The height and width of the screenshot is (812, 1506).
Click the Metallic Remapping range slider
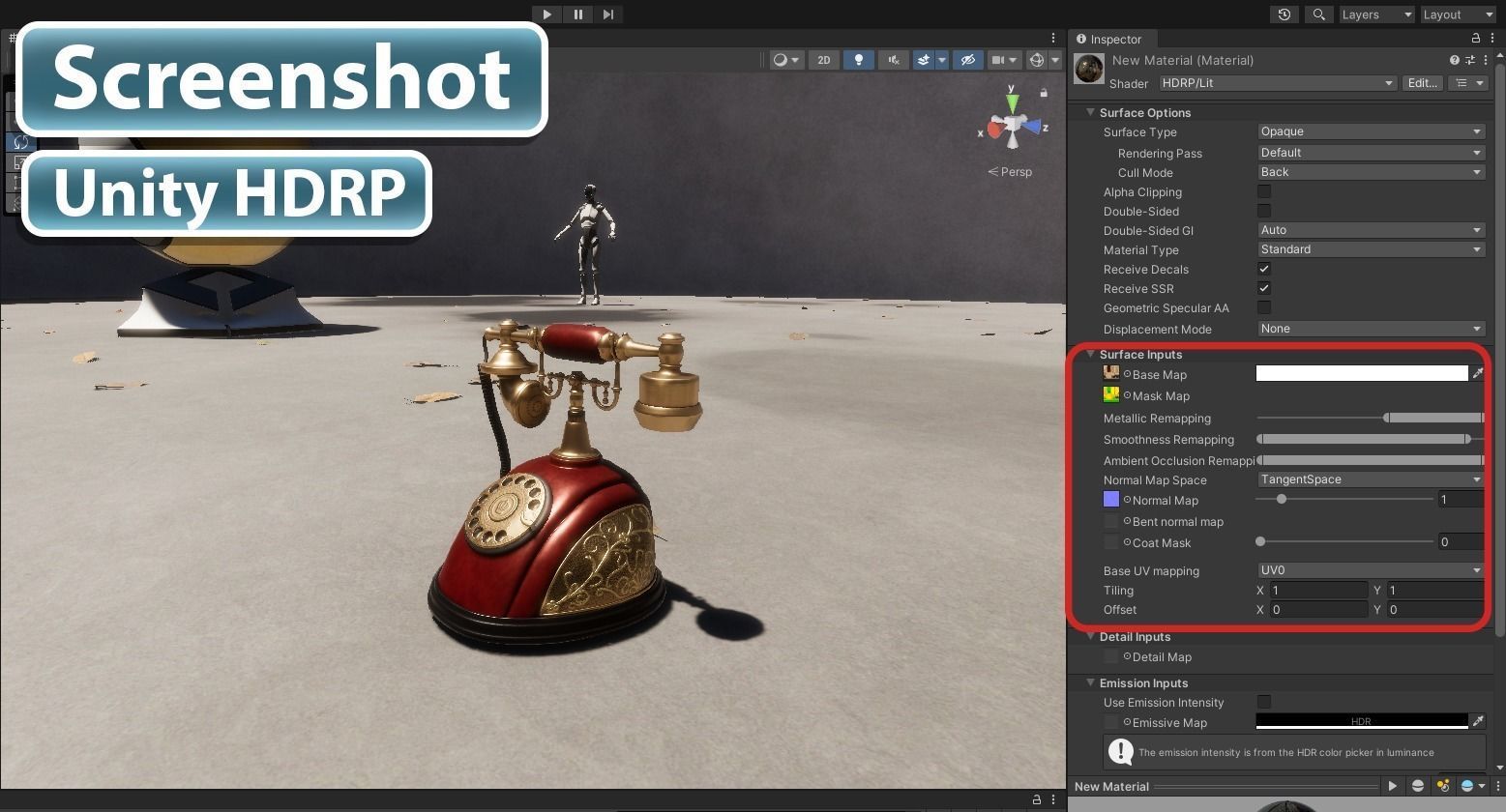[x=1371, y=418]
